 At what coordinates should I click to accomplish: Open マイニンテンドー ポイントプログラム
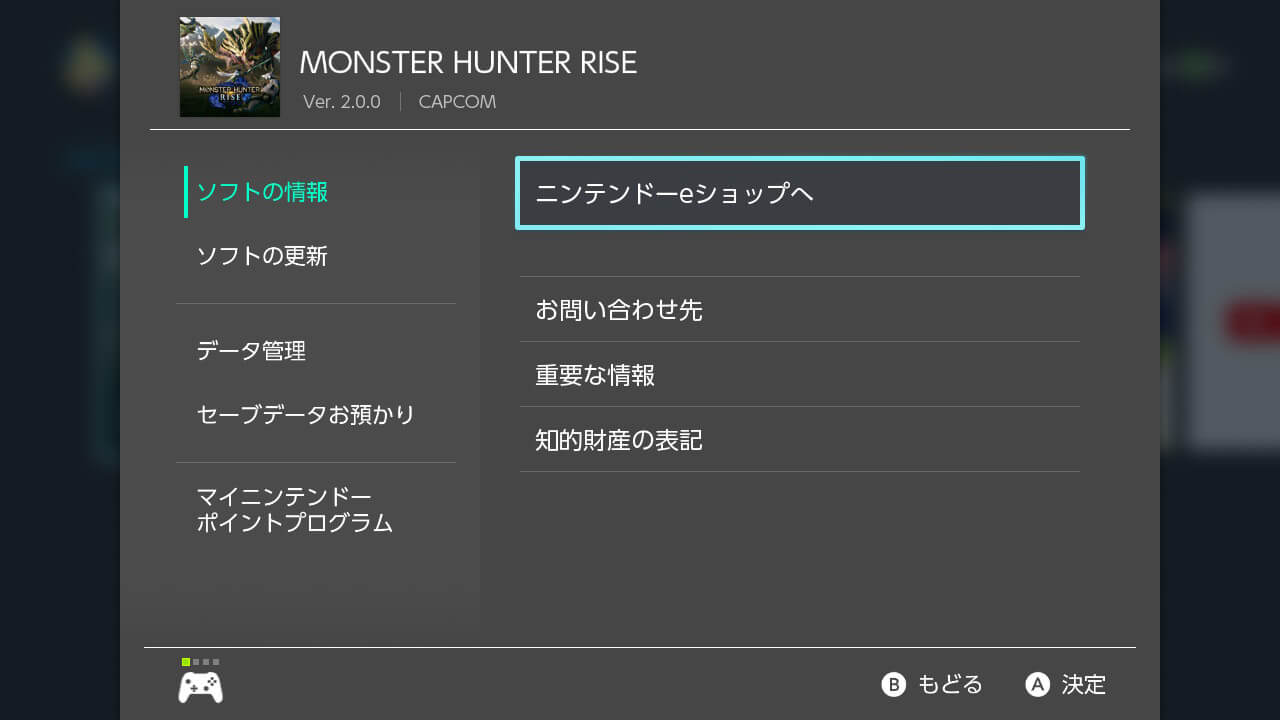[x=294, y=510]
